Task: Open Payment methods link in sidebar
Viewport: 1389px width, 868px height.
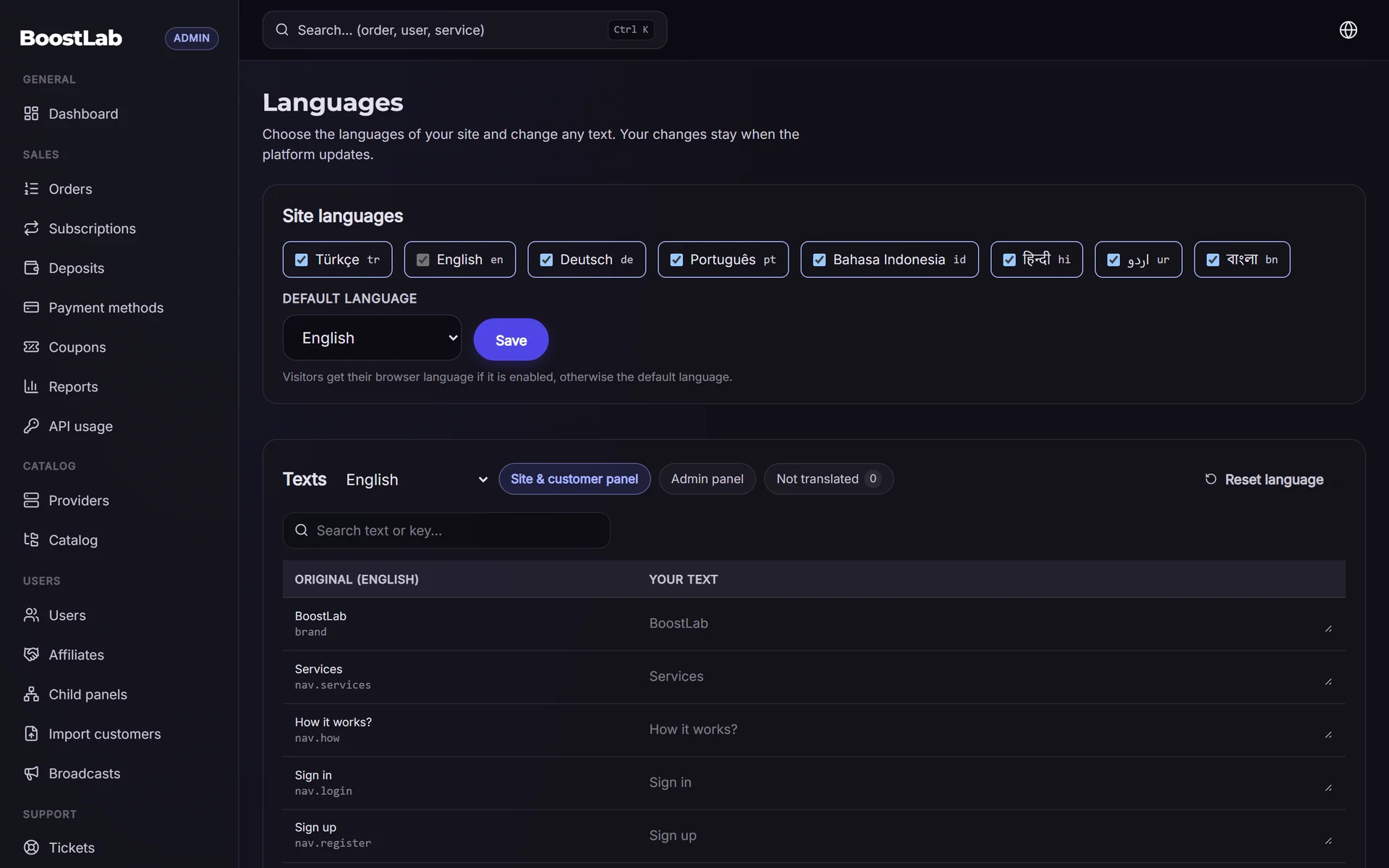Action: click(x=106, y=307)
